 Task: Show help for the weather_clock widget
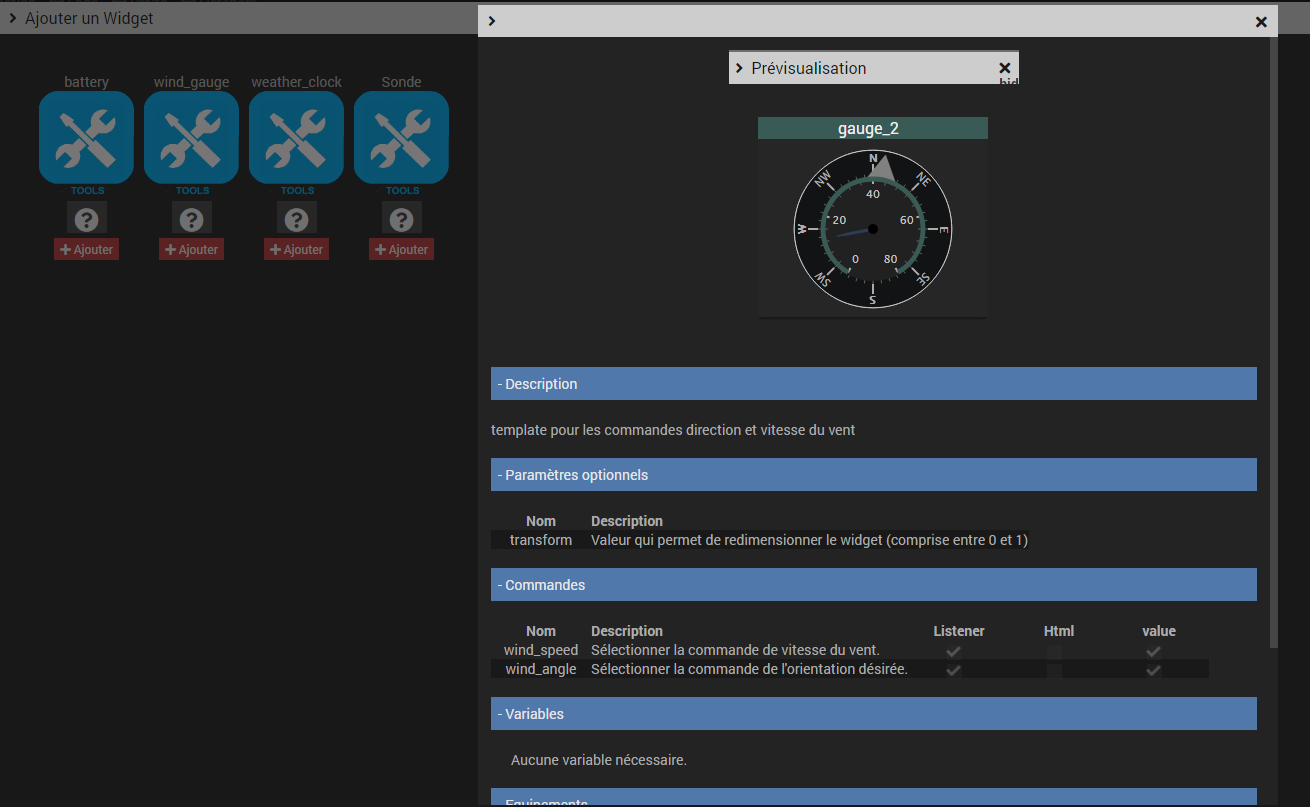tap(297, 219)
